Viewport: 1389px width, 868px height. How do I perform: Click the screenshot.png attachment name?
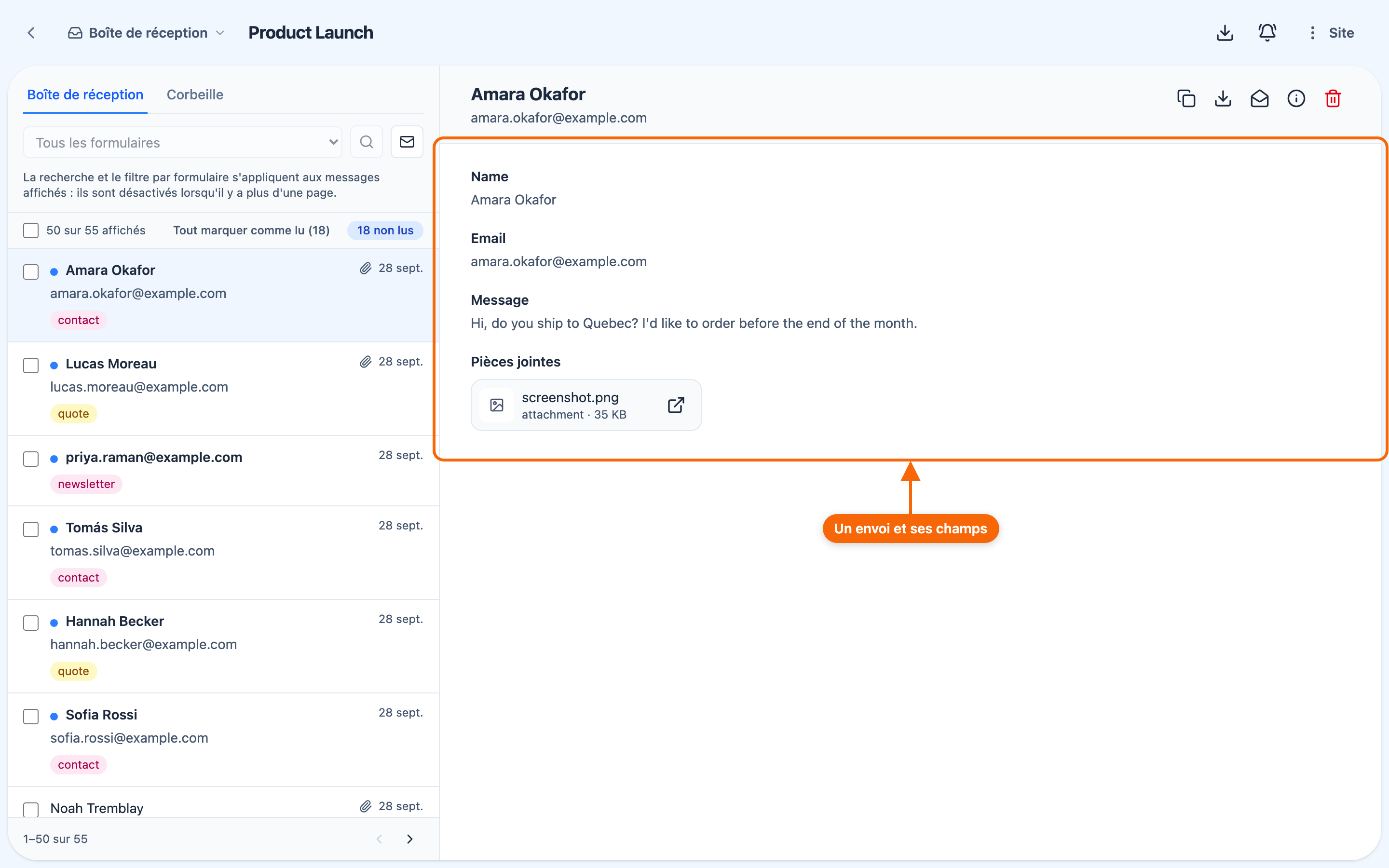570,397
